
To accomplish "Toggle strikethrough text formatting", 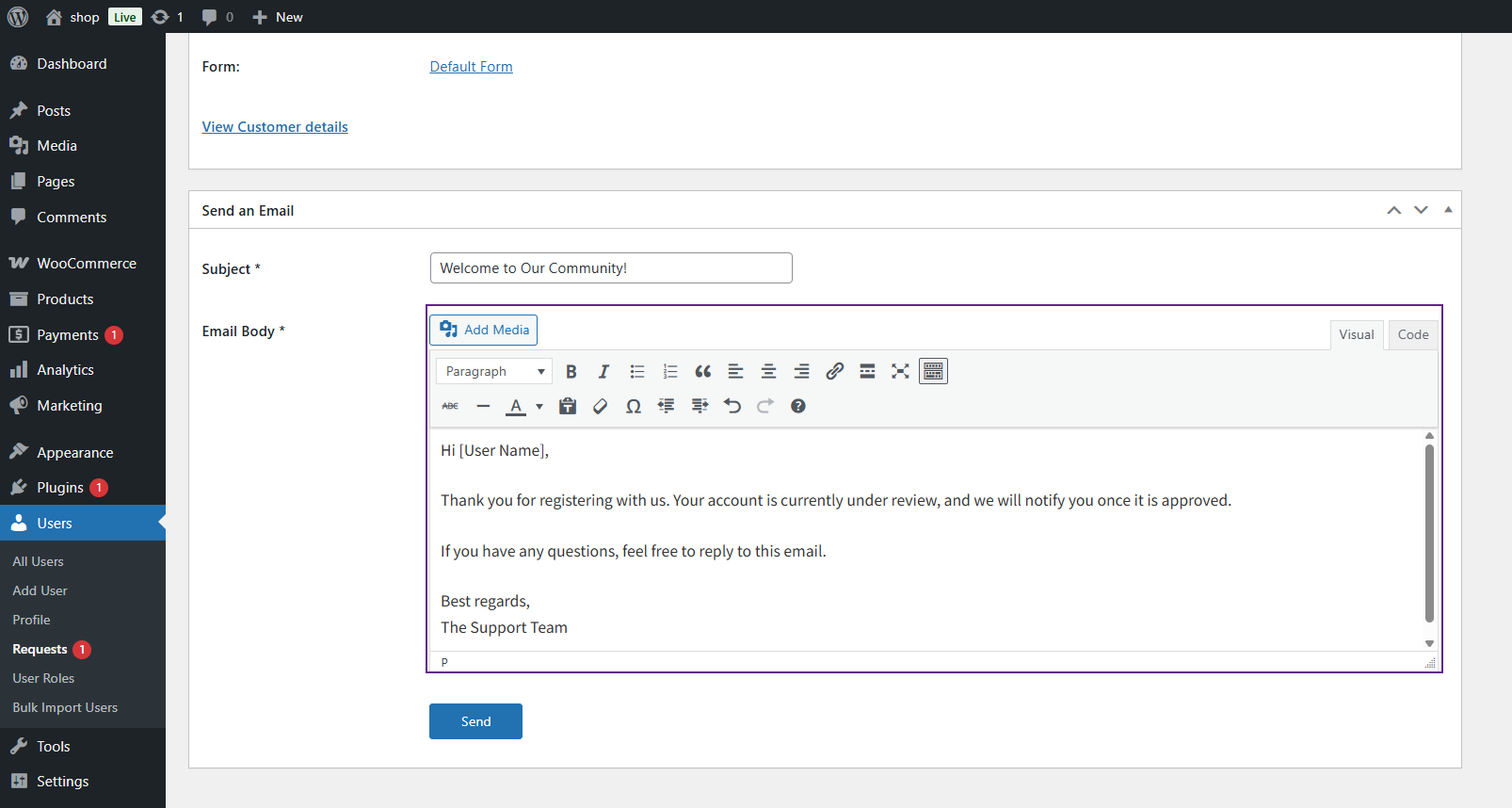I will (450, 407).
